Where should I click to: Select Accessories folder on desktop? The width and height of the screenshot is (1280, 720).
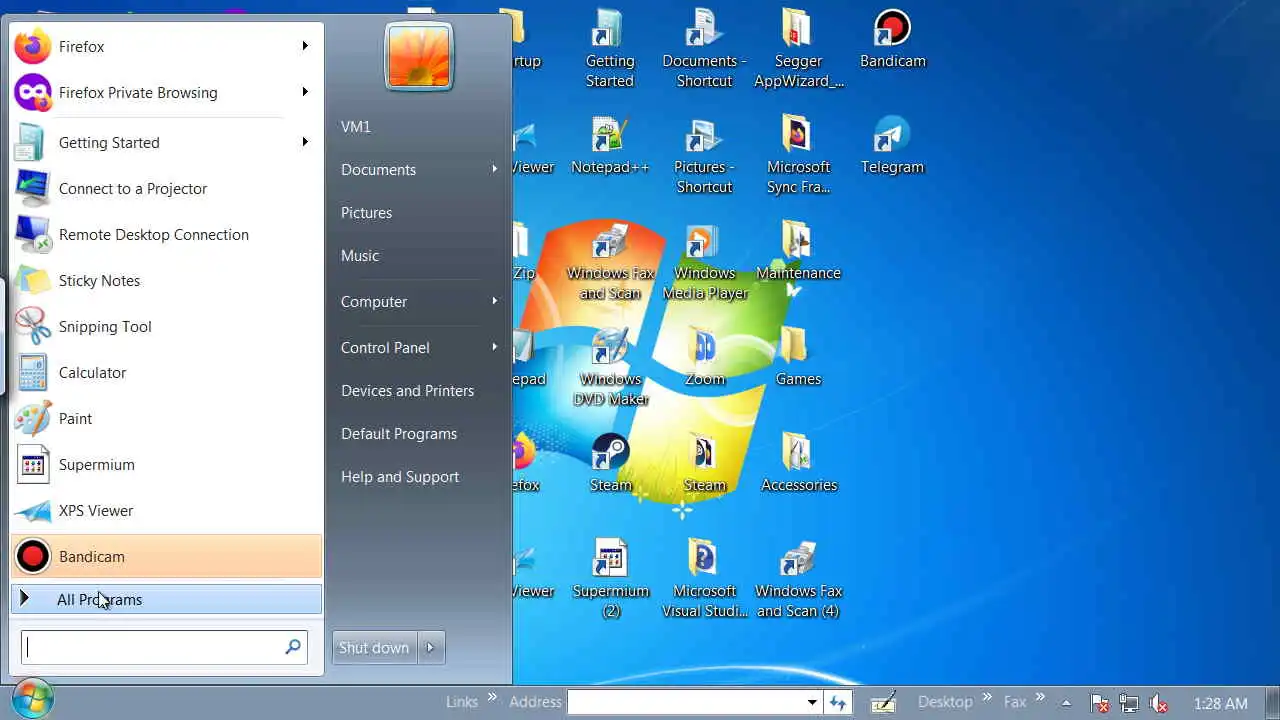pos(798,464)
